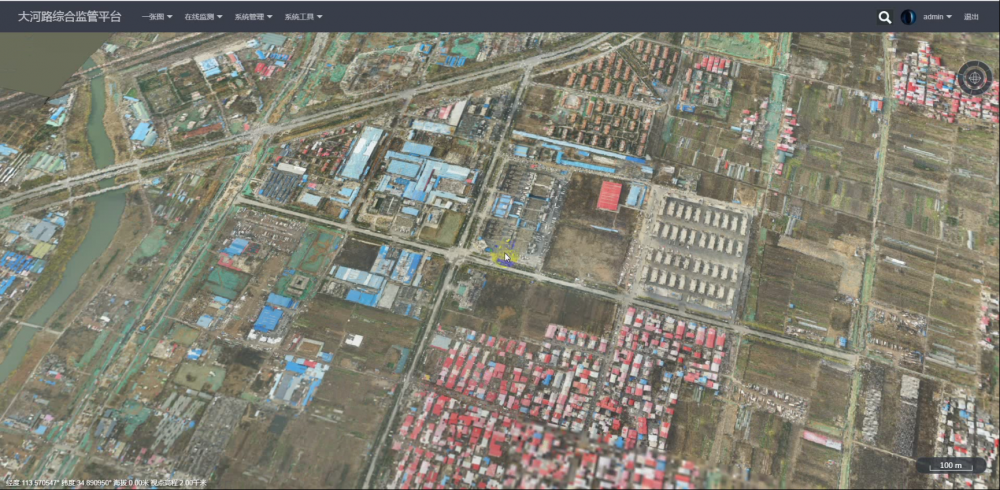Open the 一张图 menu
Image resolution: width=1000 pixels, height=490 pixels.
pos(156,17)
